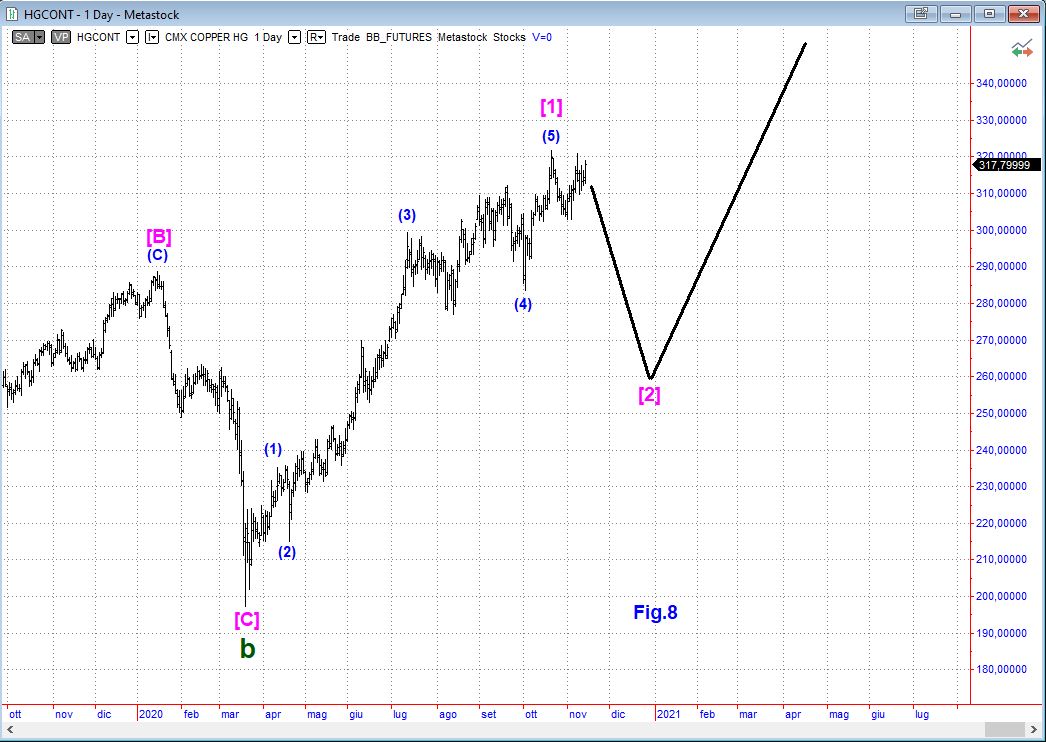Click the 2021 date axis label

click(668, 715)
